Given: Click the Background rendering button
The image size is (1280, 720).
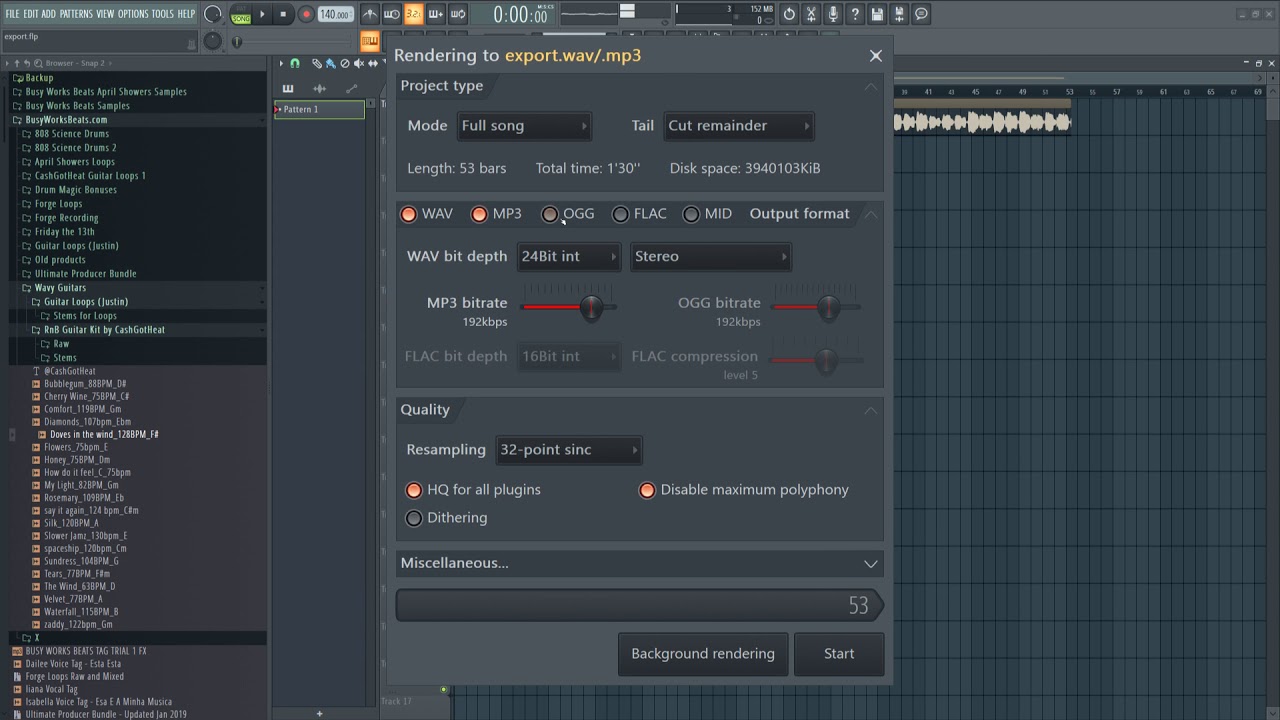Looking at the screenshot, I should [703, 654].
